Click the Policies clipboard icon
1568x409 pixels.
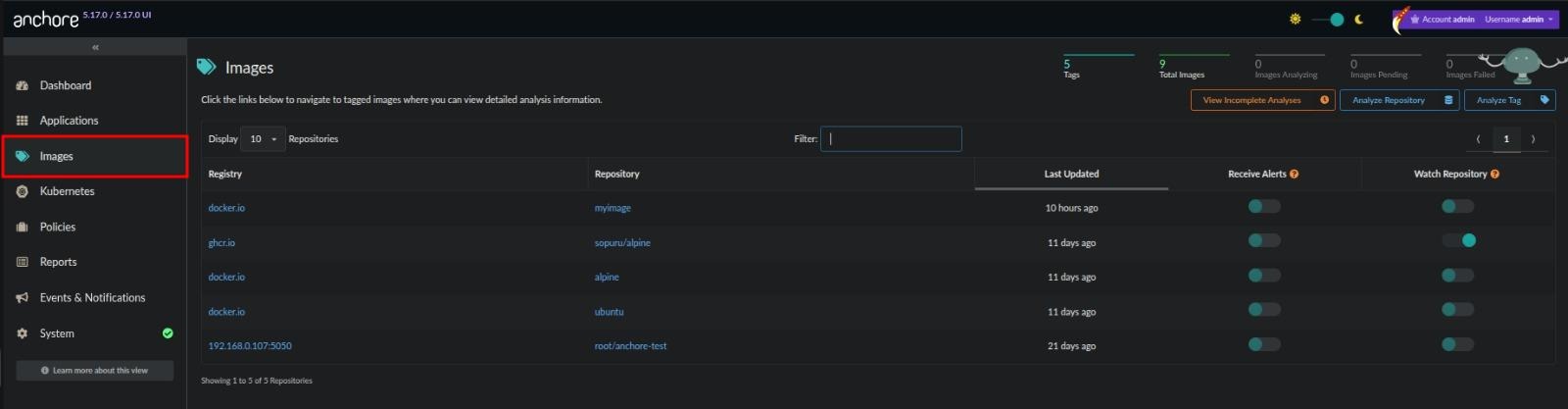tap(23, 227)
